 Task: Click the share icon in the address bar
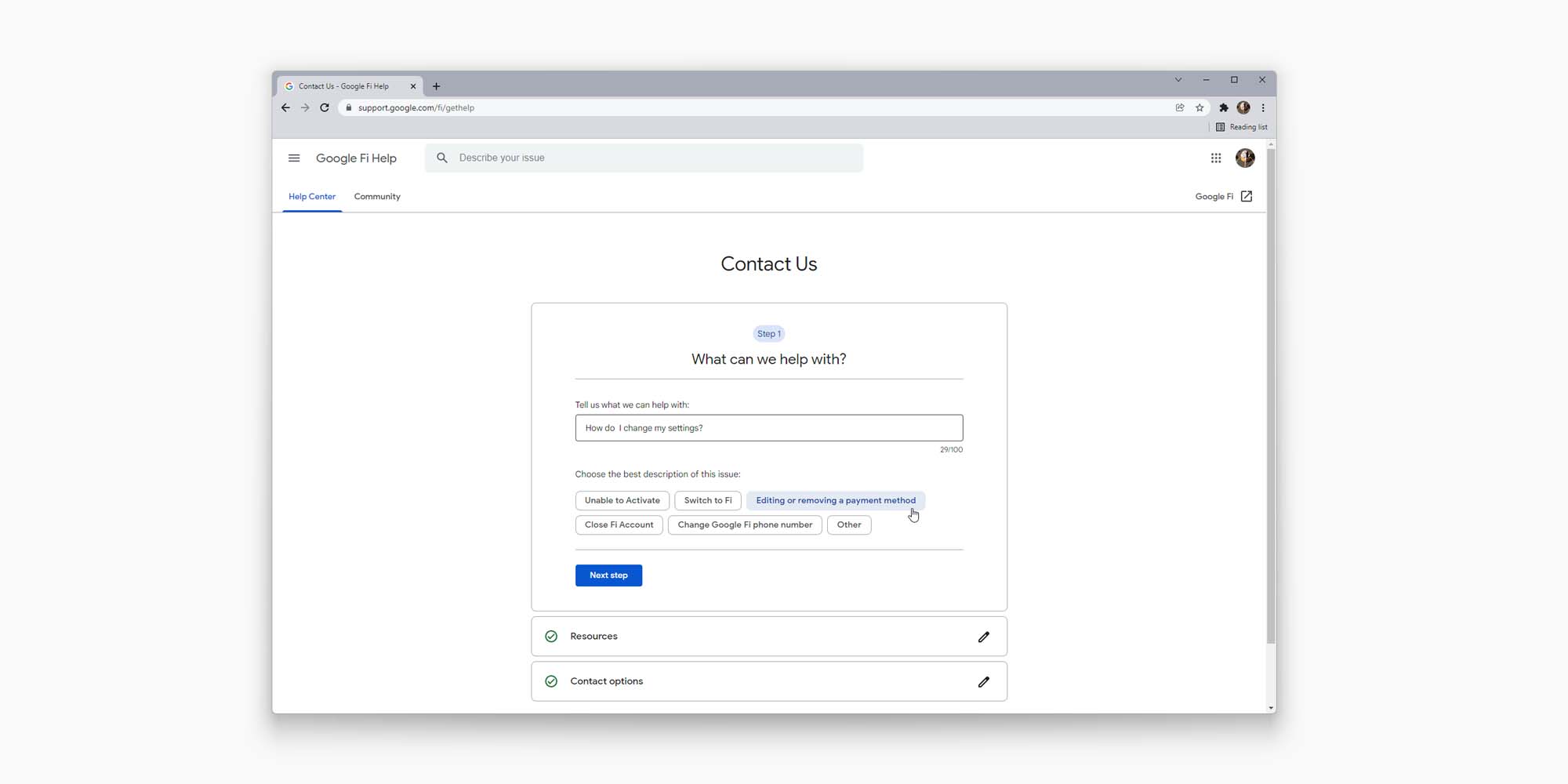(x=1180, y=107)
